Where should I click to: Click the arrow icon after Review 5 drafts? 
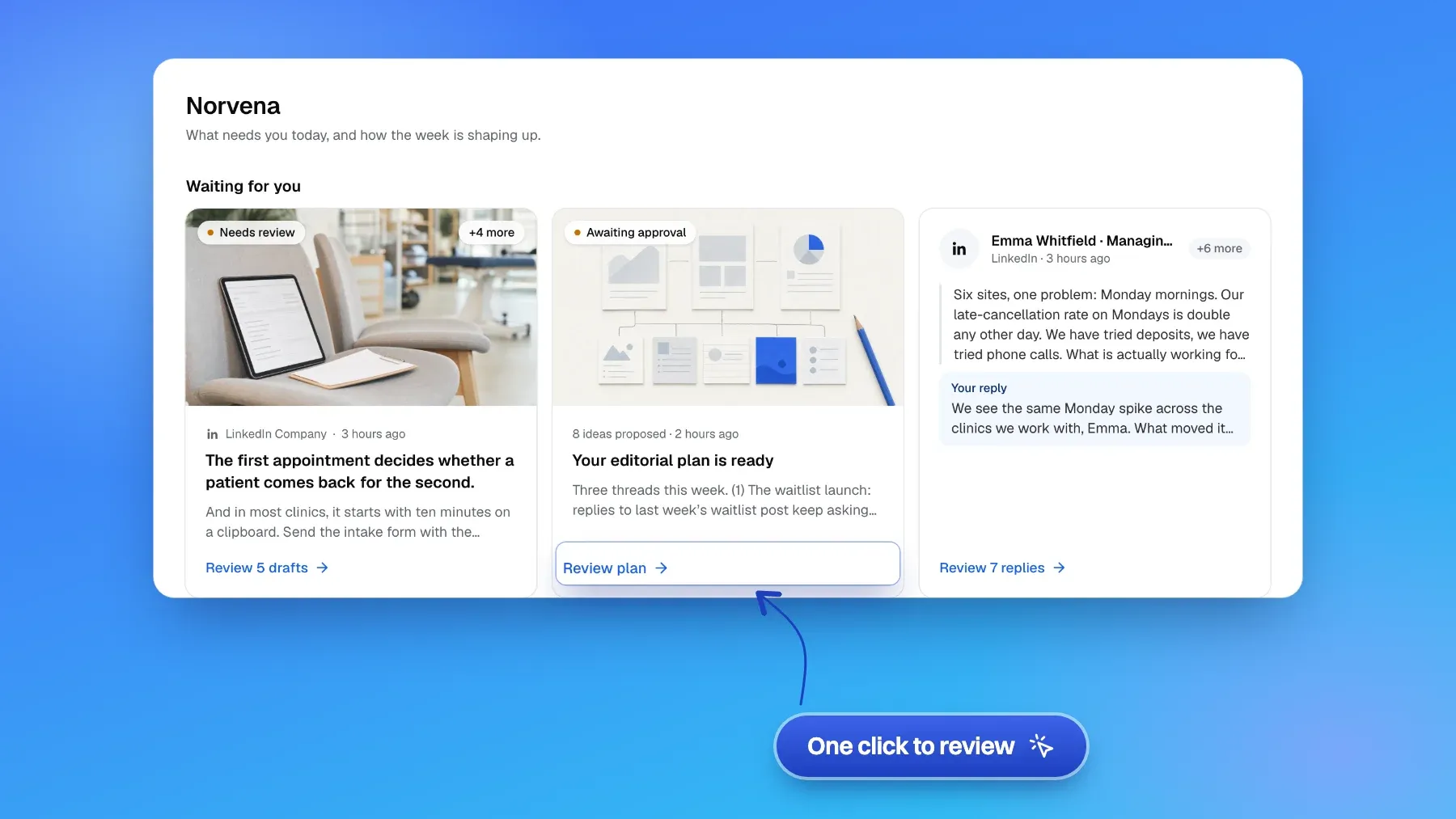[x=322, y=568]
